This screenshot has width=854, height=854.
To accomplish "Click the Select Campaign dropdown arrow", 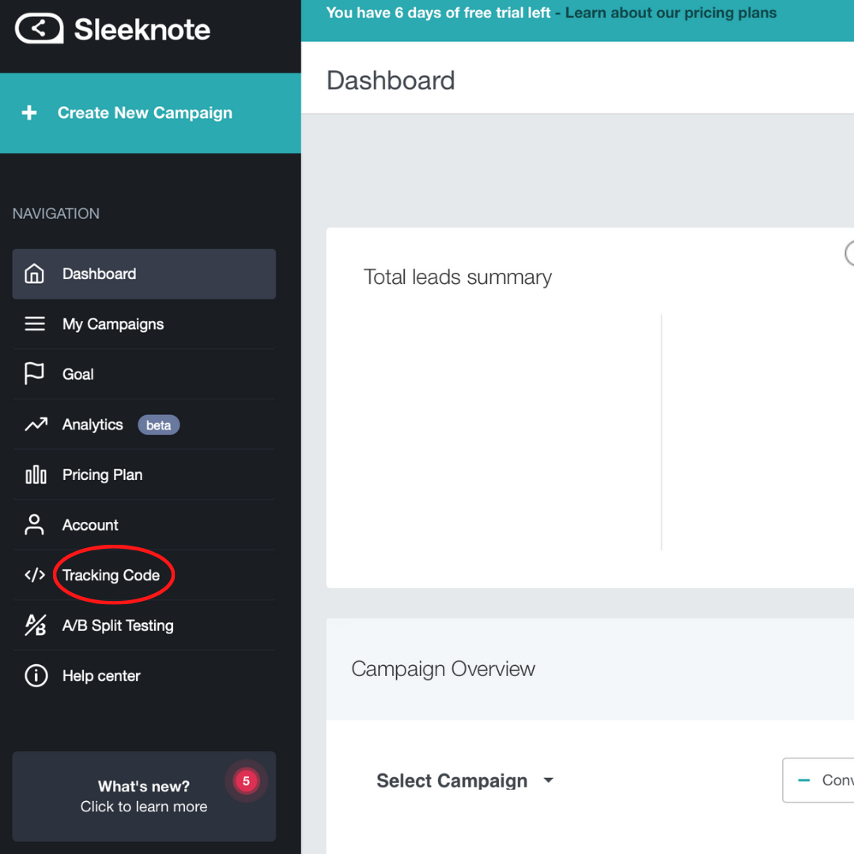I will [548, 780].
